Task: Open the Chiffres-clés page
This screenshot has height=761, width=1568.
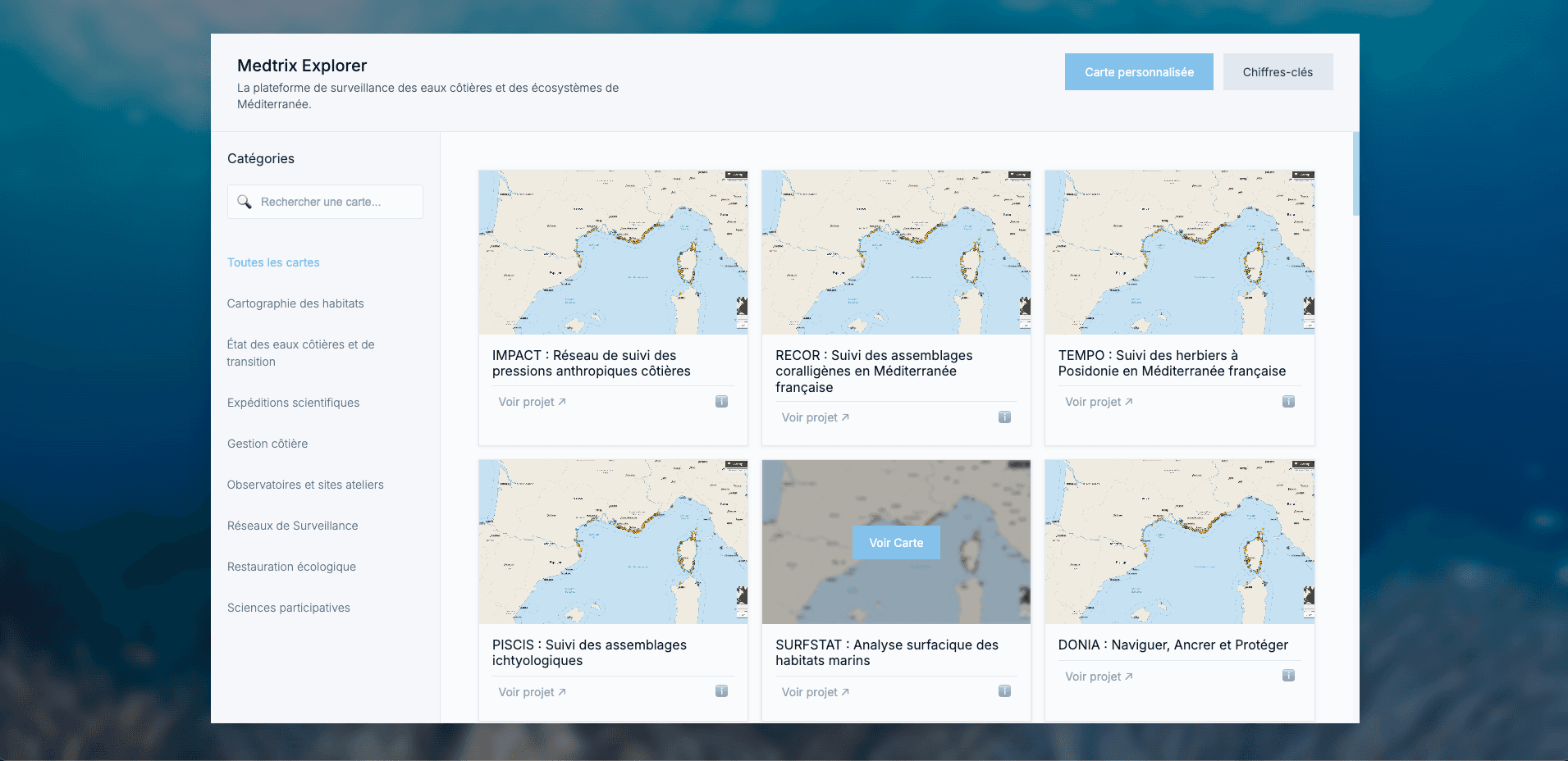Action: [1277, 72]
